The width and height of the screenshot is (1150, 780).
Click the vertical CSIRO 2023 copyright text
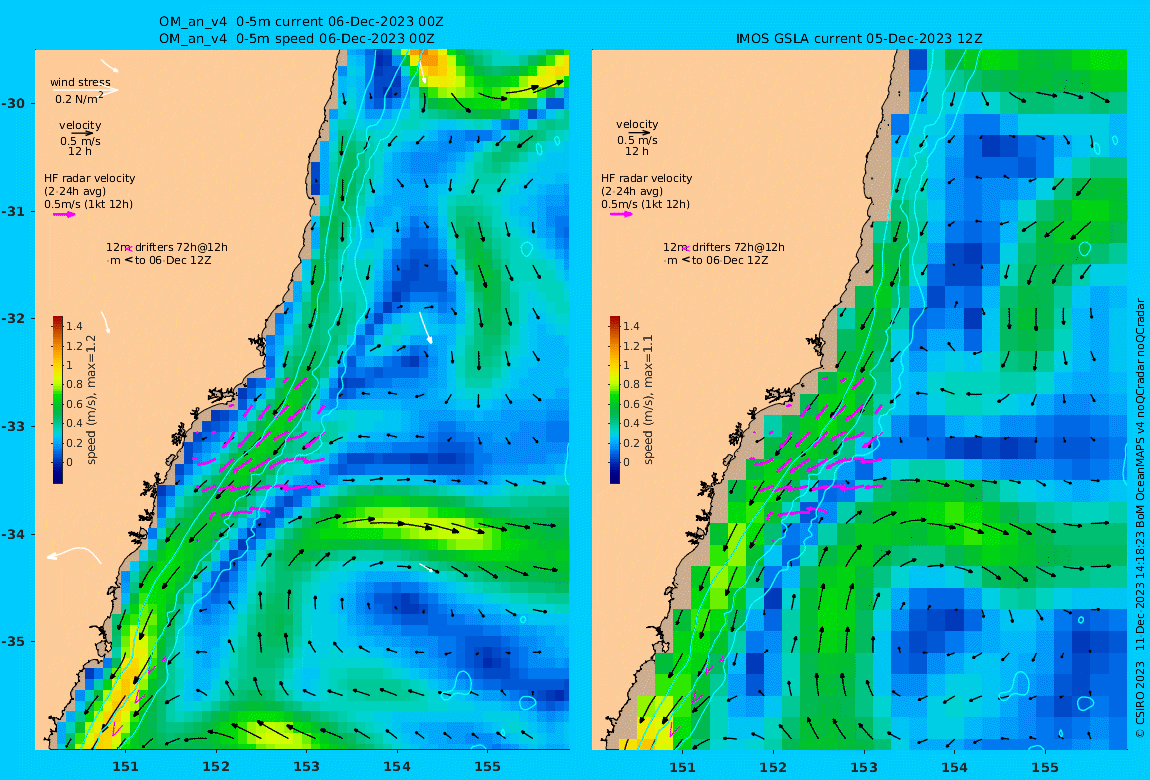click(x=1140, y=518)
